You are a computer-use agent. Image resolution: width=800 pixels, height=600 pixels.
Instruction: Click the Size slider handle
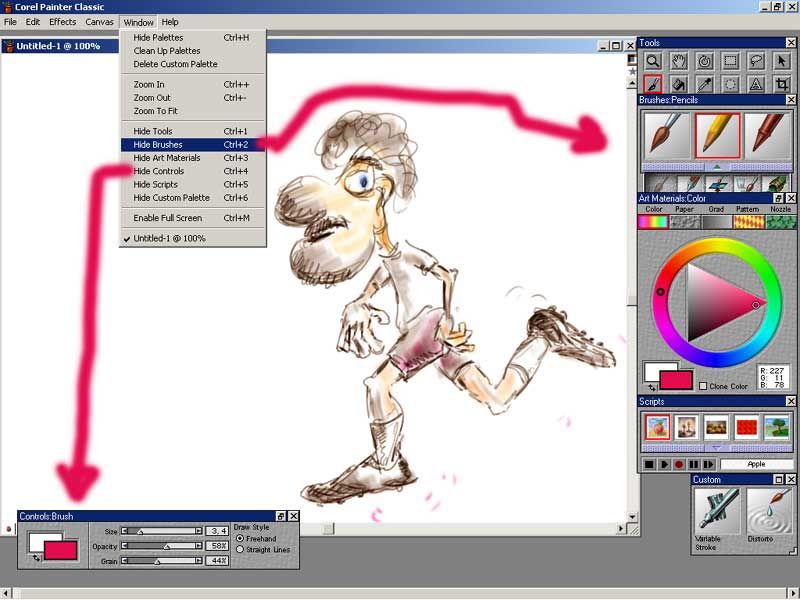[x=141, y=532]
